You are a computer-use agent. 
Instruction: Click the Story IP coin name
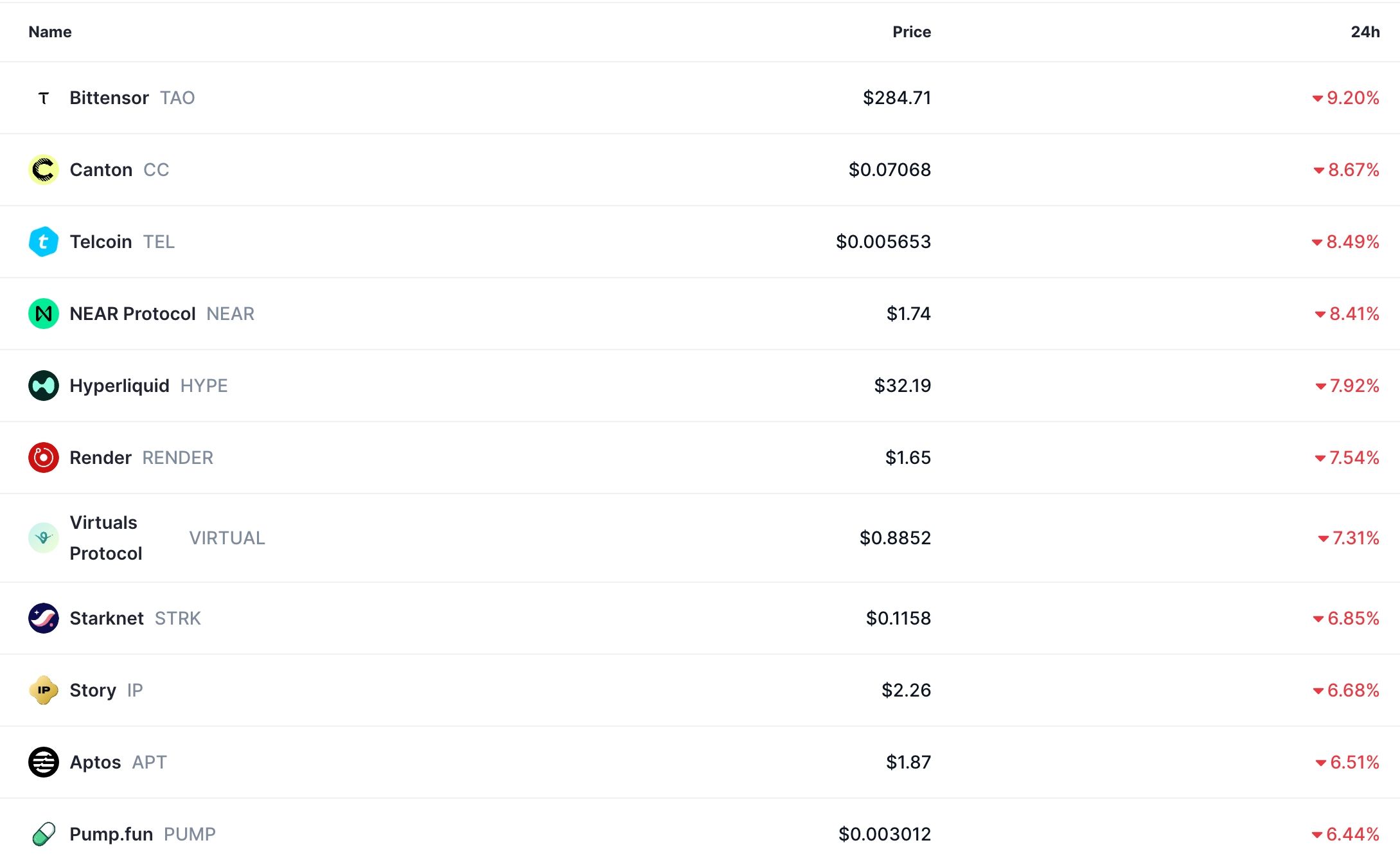(92, 690)
